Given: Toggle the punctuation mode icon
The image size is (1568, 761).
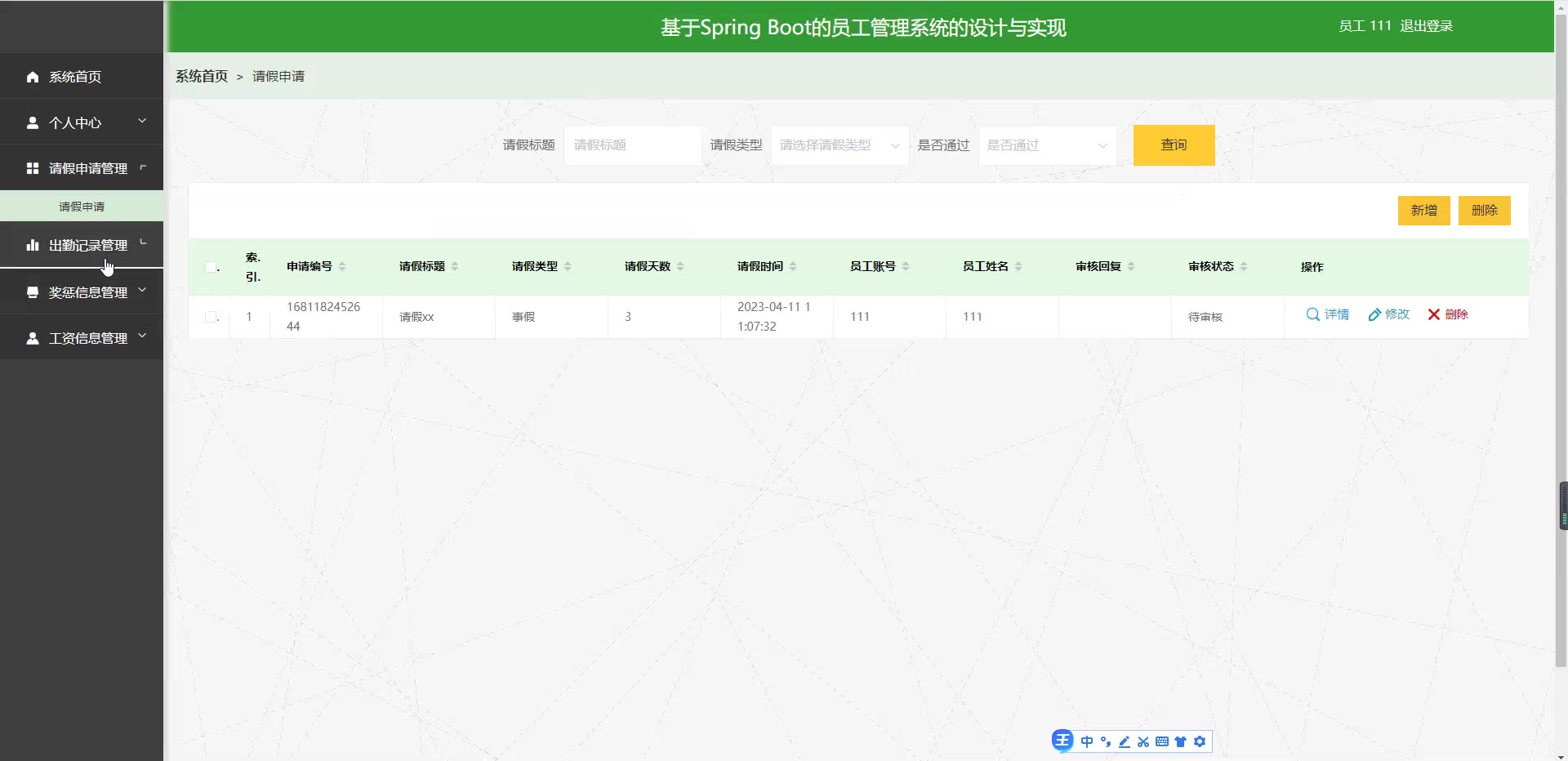Looking at the screenshot, I should [x=1106, y=741].
